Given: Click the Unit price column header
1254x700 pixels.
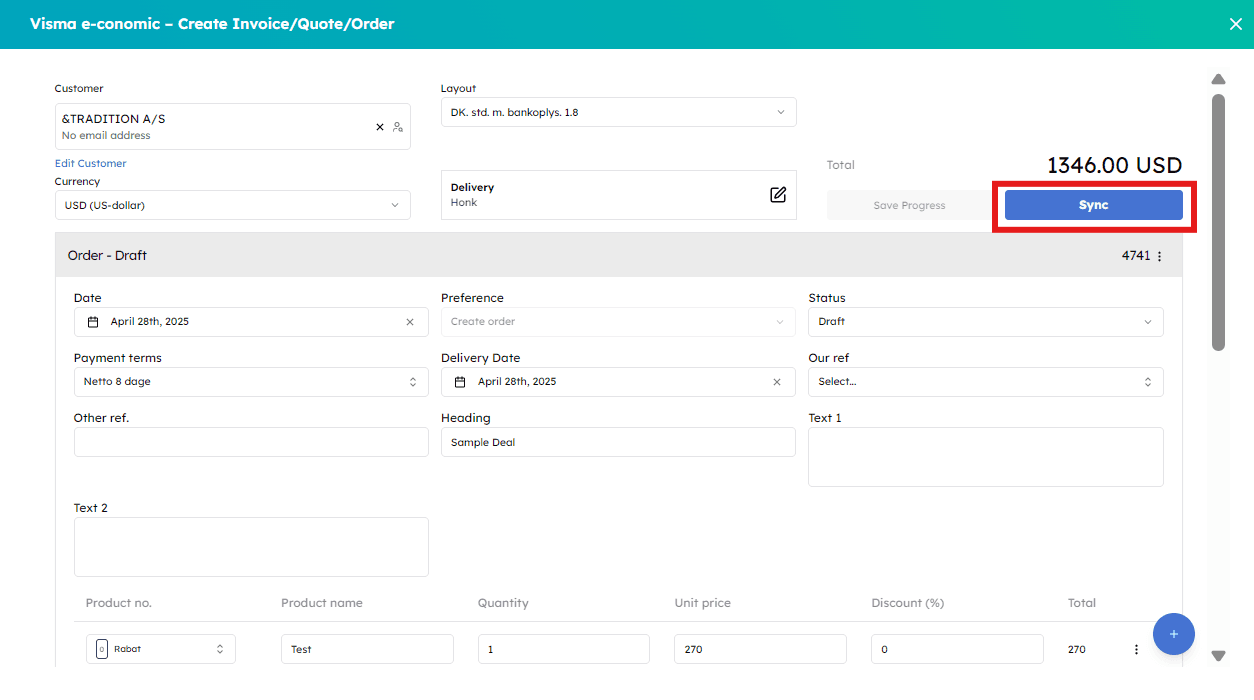Looking at the screenshot, I should point(703,603).
